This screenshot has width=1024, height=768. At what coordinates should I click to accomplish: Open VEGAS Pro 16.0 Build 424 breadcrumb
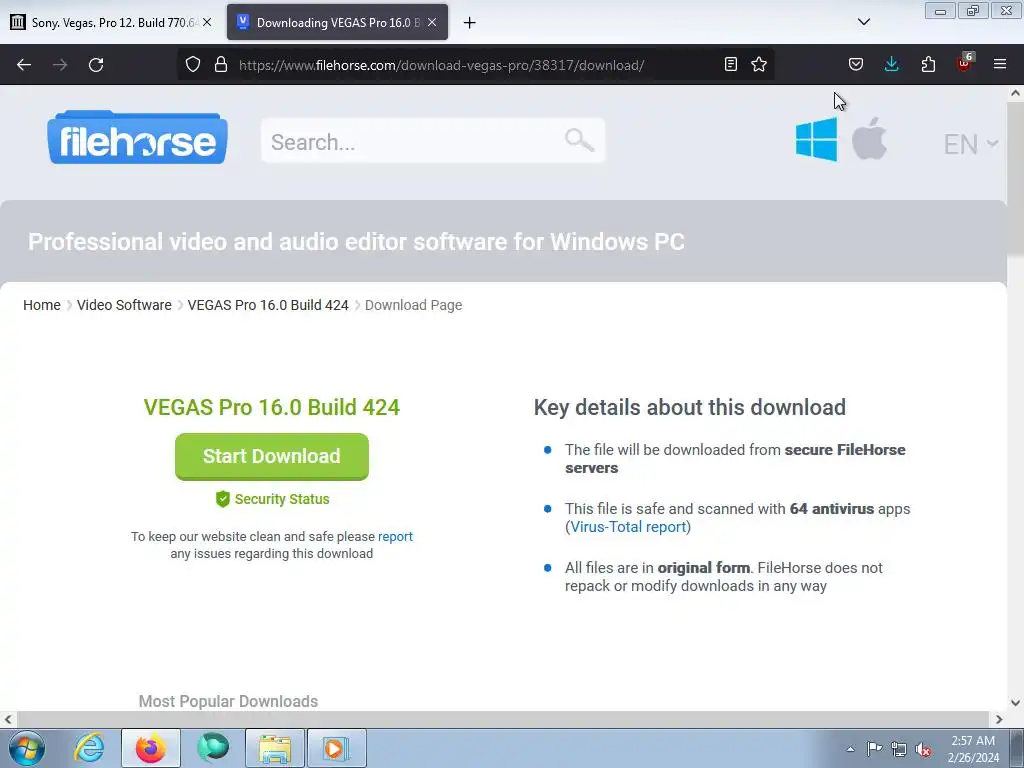point(268,305)
